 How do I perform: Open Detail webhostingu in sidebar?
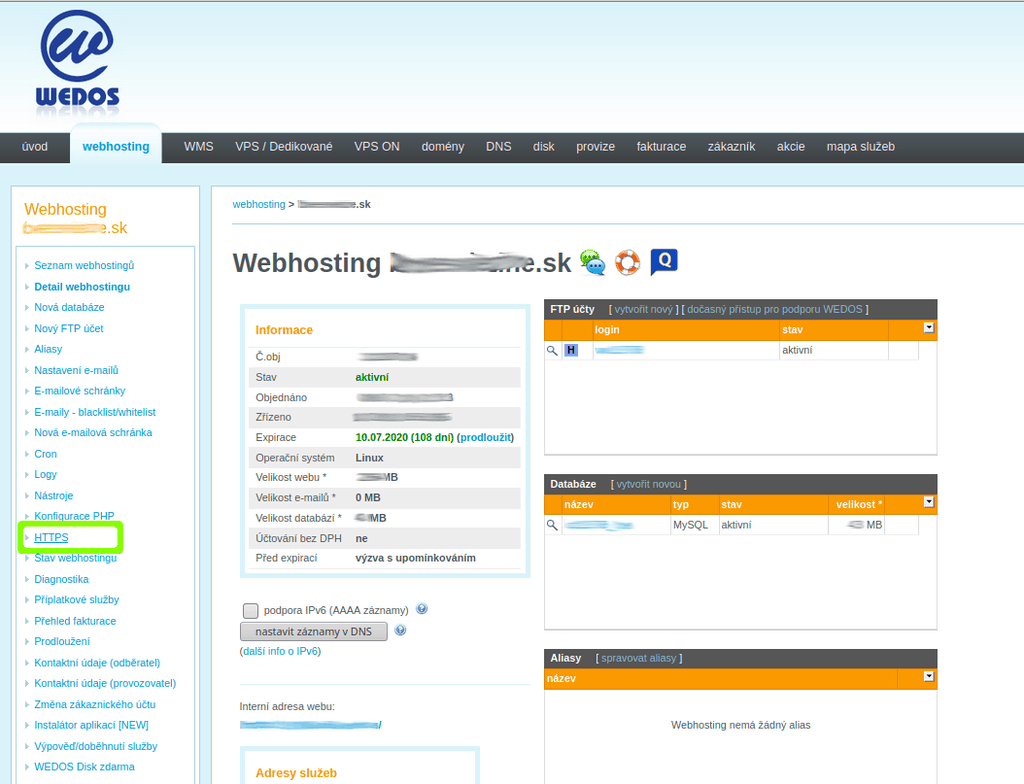(x=82, y=287)
